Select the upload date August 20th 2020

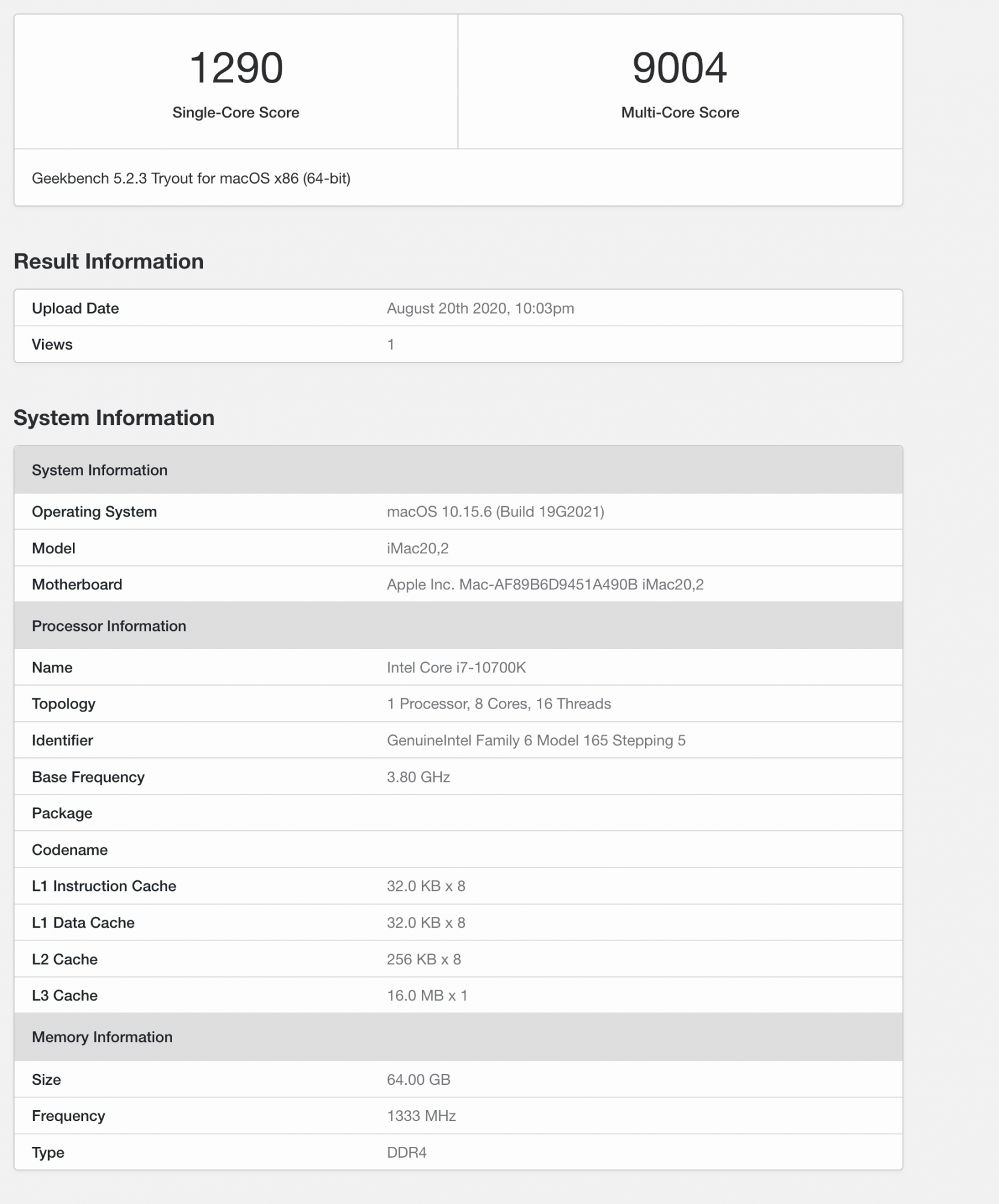[480, 308]
